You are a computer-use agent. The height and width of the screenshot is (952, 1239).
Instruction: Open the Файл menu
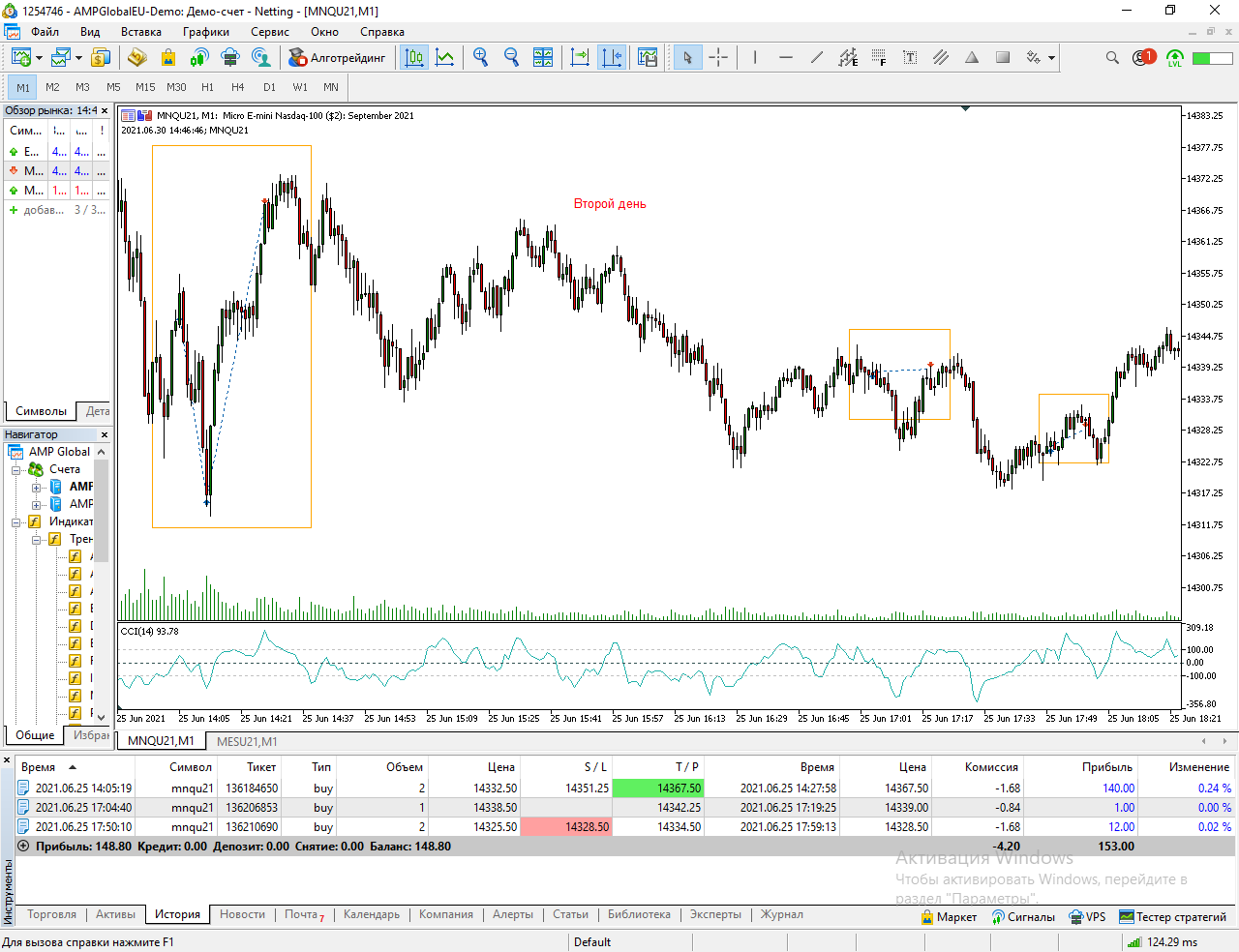45,32
